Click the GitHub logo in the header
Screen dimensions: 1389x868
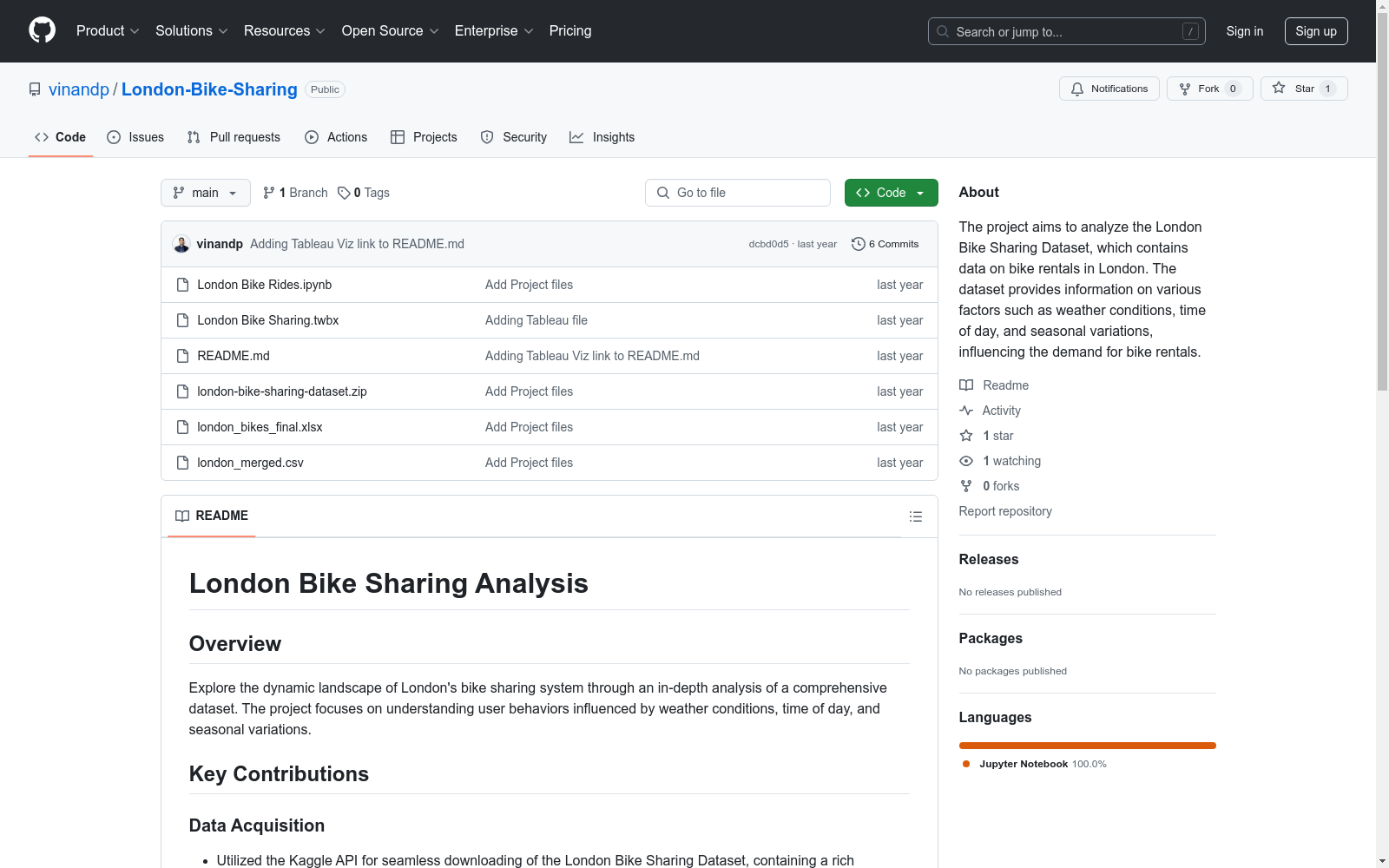[x=42, y=30]
